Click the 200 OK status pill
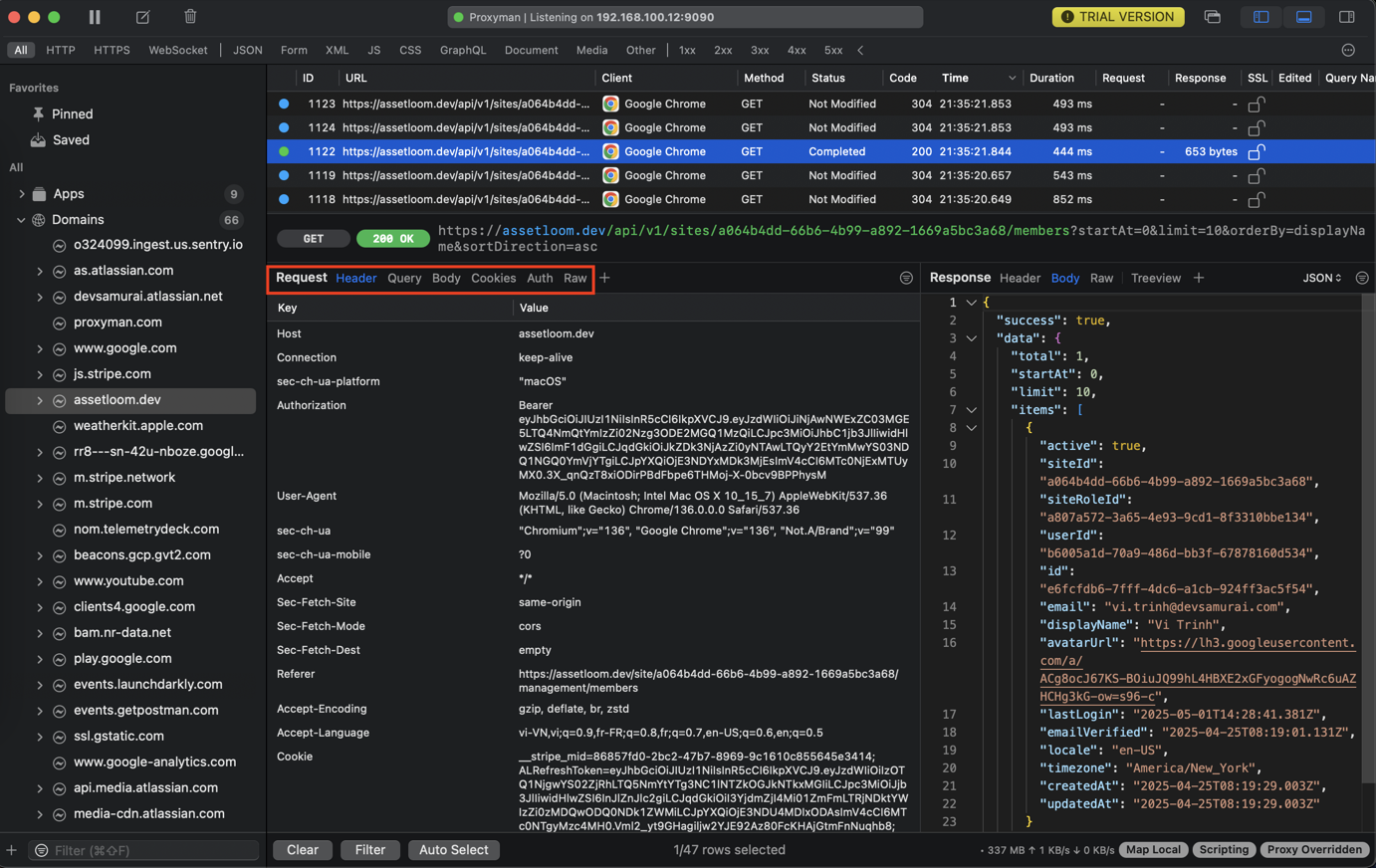This screenshot has width=1376, height=868. pos(392,239)
